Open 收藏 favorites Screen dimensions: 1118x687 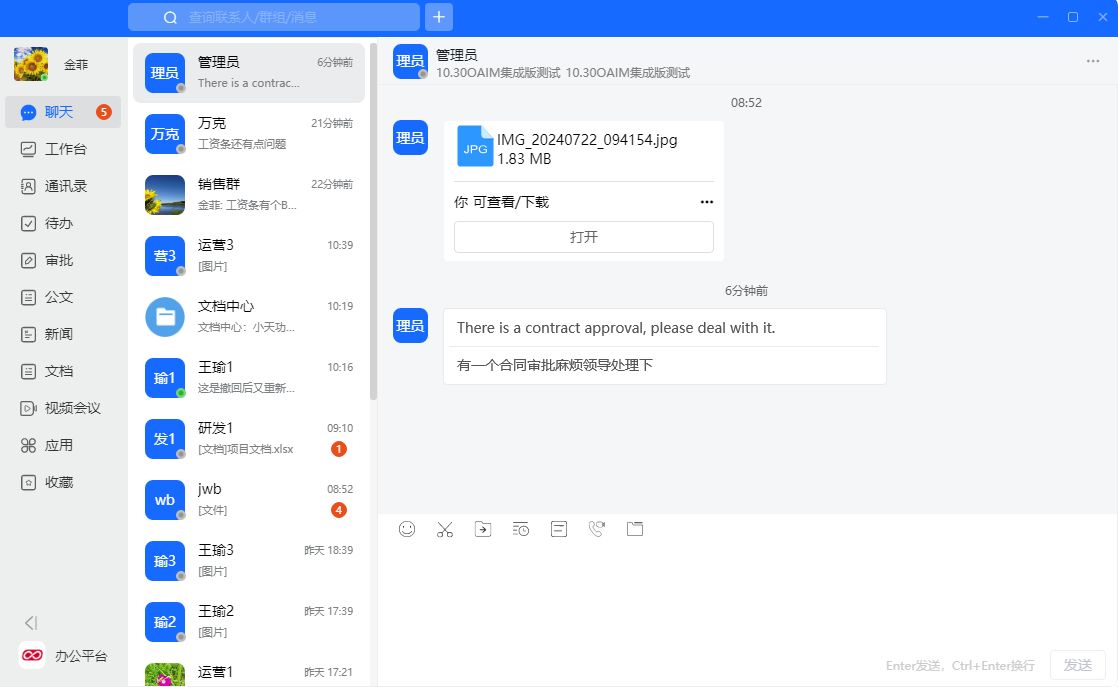point(58,482)
